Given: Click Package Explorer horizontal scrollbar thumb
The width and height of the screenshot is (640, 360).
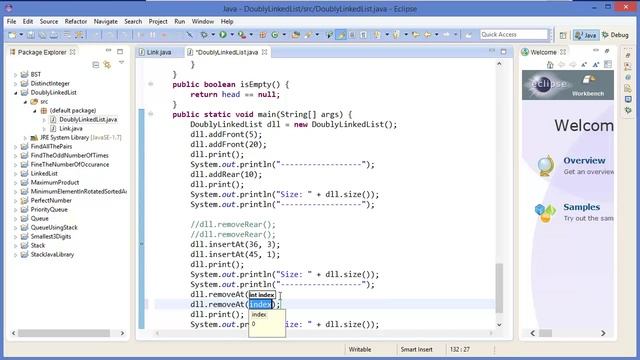Looking at the screenshot, I should (x=64, y=333).
